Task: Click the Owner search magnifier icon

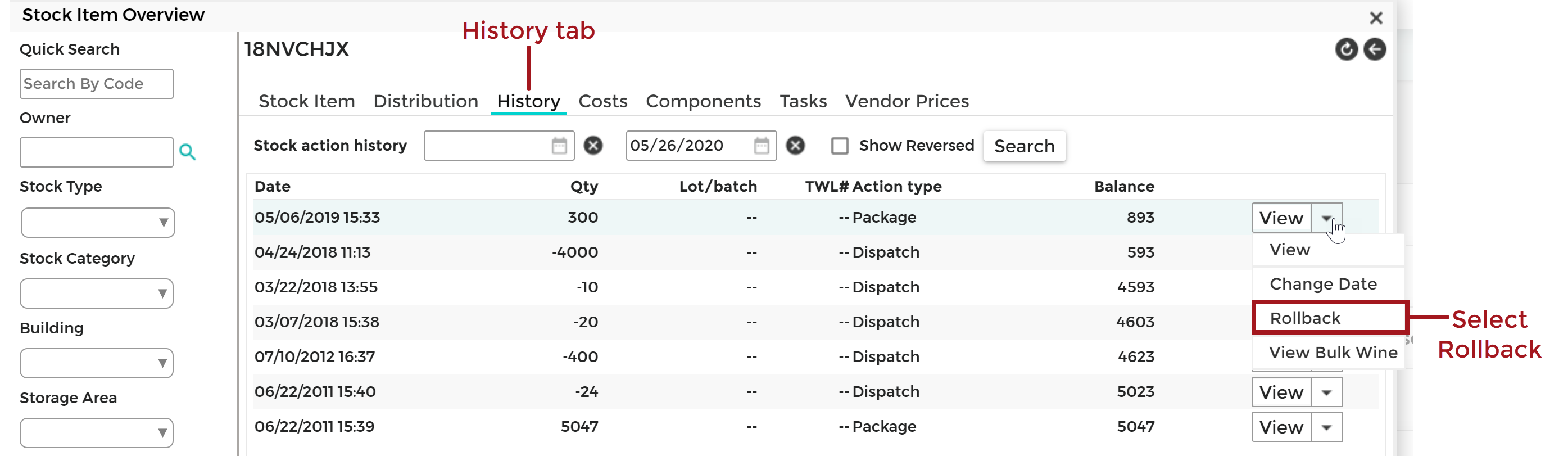Action: [187, 152]
